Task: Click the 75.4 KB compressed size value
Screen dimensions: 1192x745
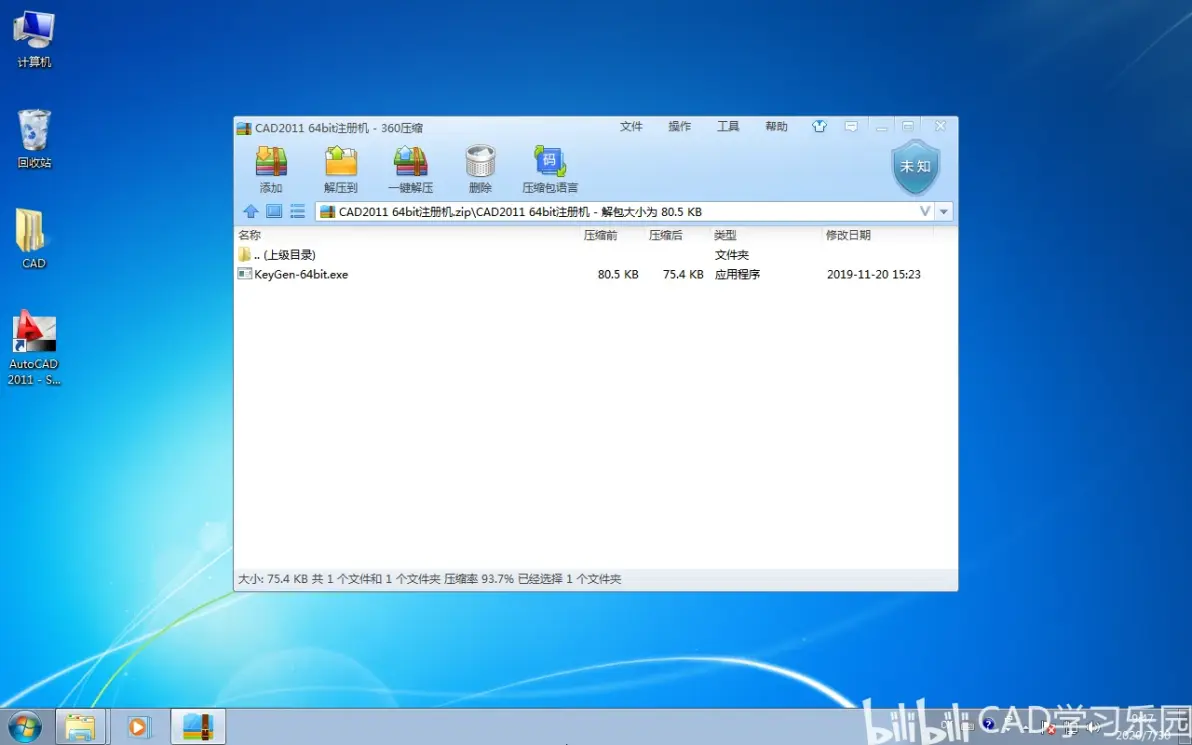Action: [x=683, y=274]
